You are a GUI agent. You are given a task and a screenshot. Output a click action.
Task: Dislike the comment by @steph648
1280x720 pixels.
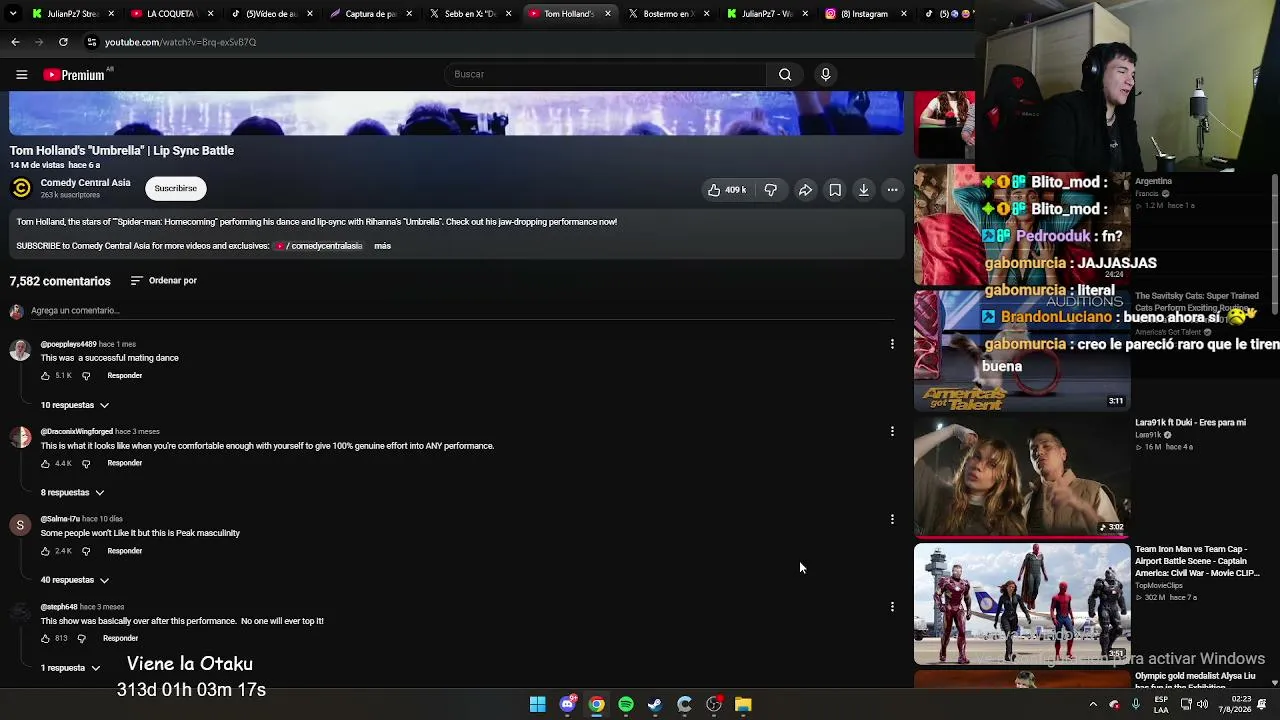(x=82, y=638)
